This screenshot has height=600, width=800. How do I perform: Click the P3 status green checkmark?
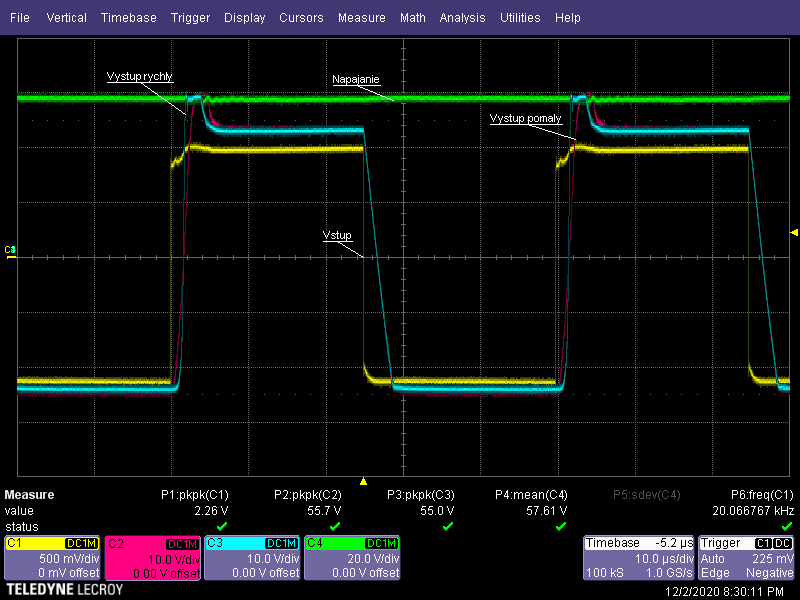[x=447, y=526]
